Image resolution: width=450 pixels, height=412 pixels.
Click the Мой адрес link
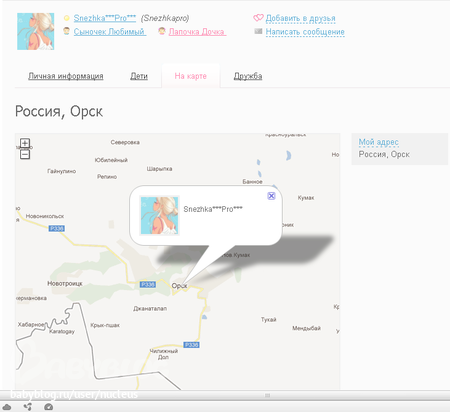coord(379,142)
